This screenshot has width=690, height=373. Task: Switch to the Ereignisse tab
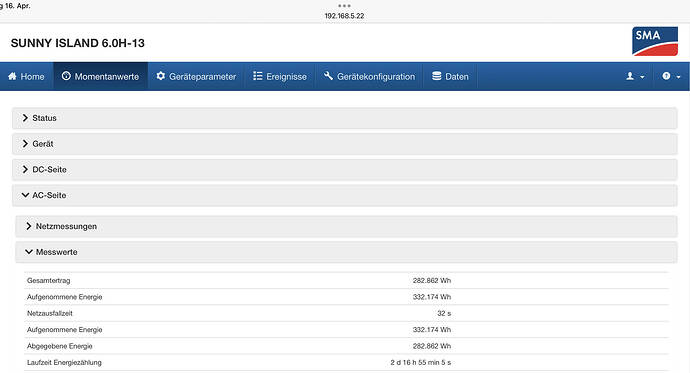[x=280, y=77]
